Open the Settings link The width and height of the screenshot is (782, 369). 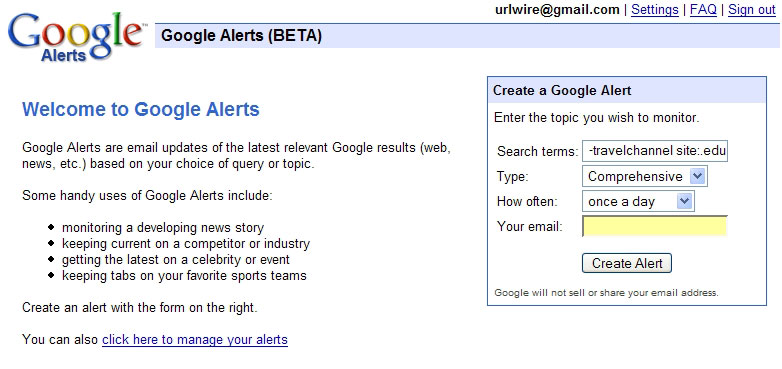click(654, 9)
